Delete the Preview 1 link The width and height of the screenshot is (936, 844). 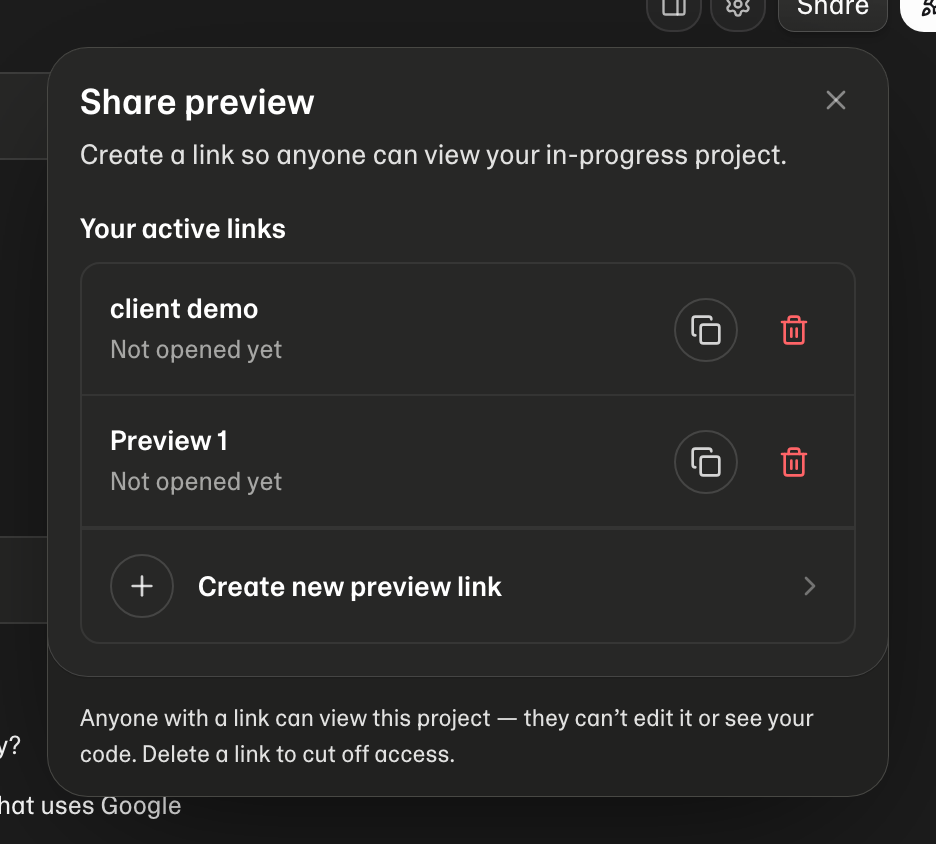pyautogui.click(x=793, y=462)
